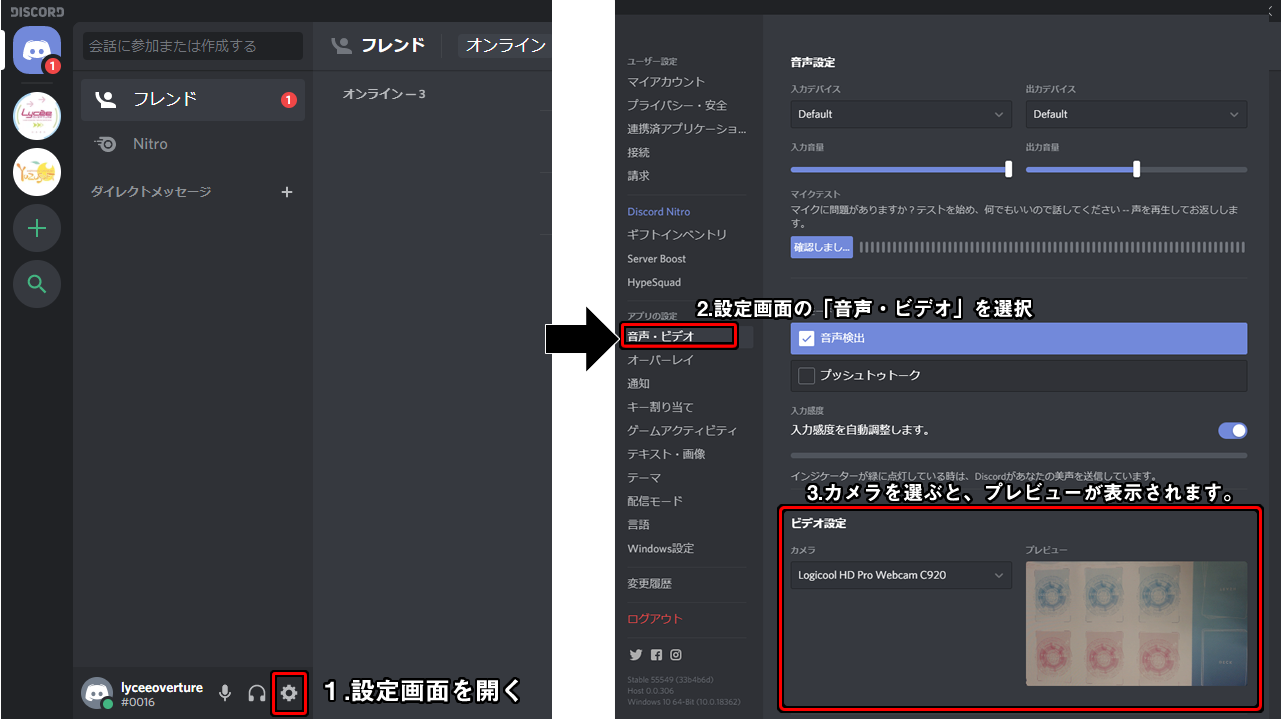Open user settings gear icon
Image resolution: width=1281 pixels, height=719 pixels.
pyautogui.click(x=289, y=692)
